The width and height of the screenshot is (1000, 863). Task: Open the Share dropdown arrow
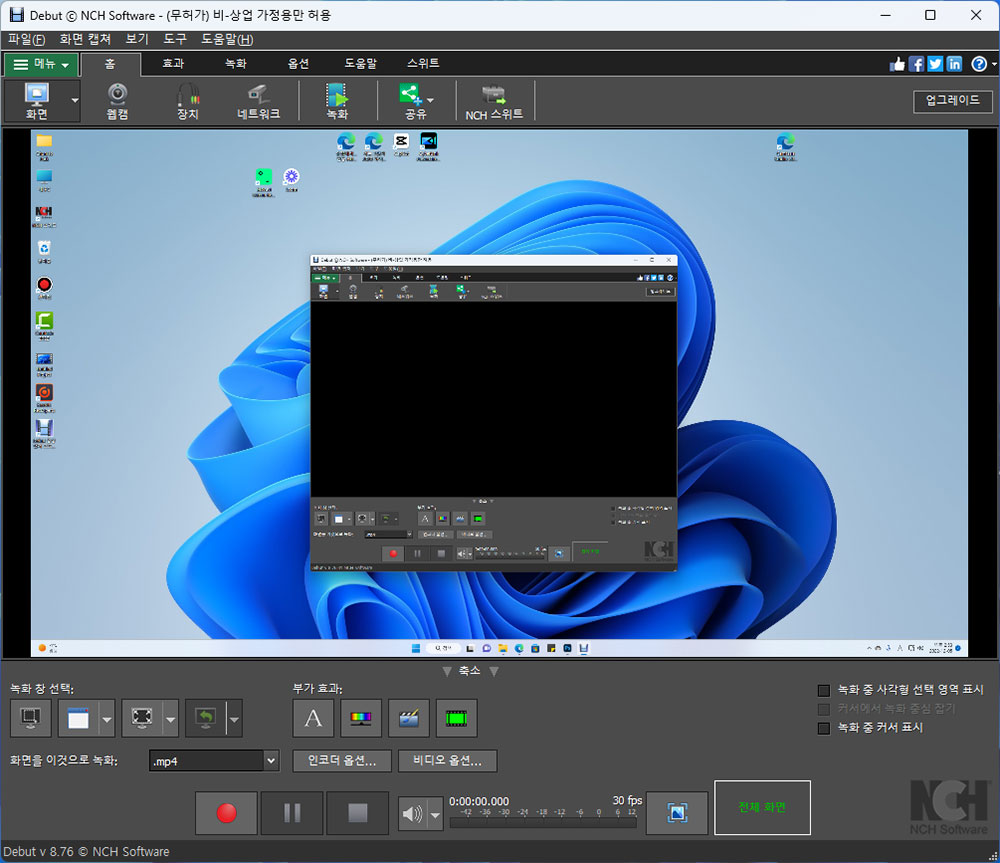430,100
